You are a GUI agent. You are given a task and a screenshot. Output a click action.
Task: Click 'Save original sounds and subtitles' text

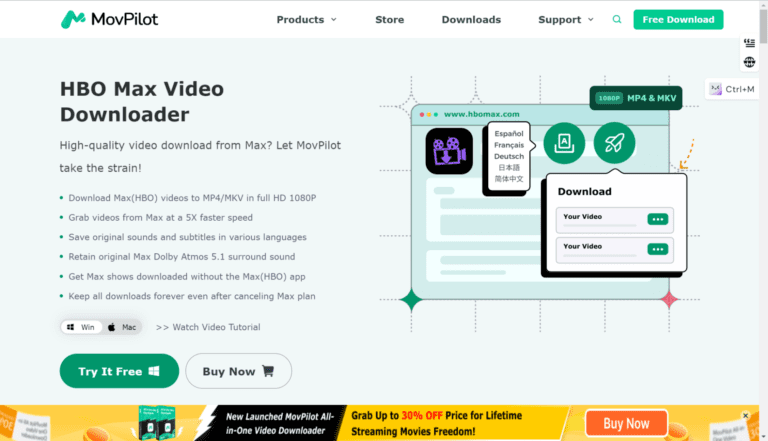pyautogui.click(x=188, y=237)
